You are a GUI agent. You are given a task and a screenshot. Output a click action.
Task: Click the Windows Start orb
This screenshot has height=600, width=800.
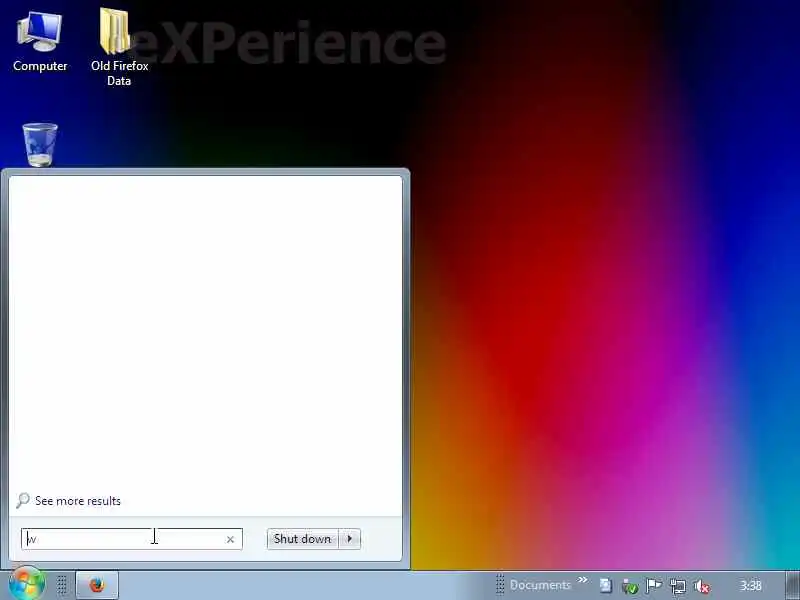pos(27,584)
